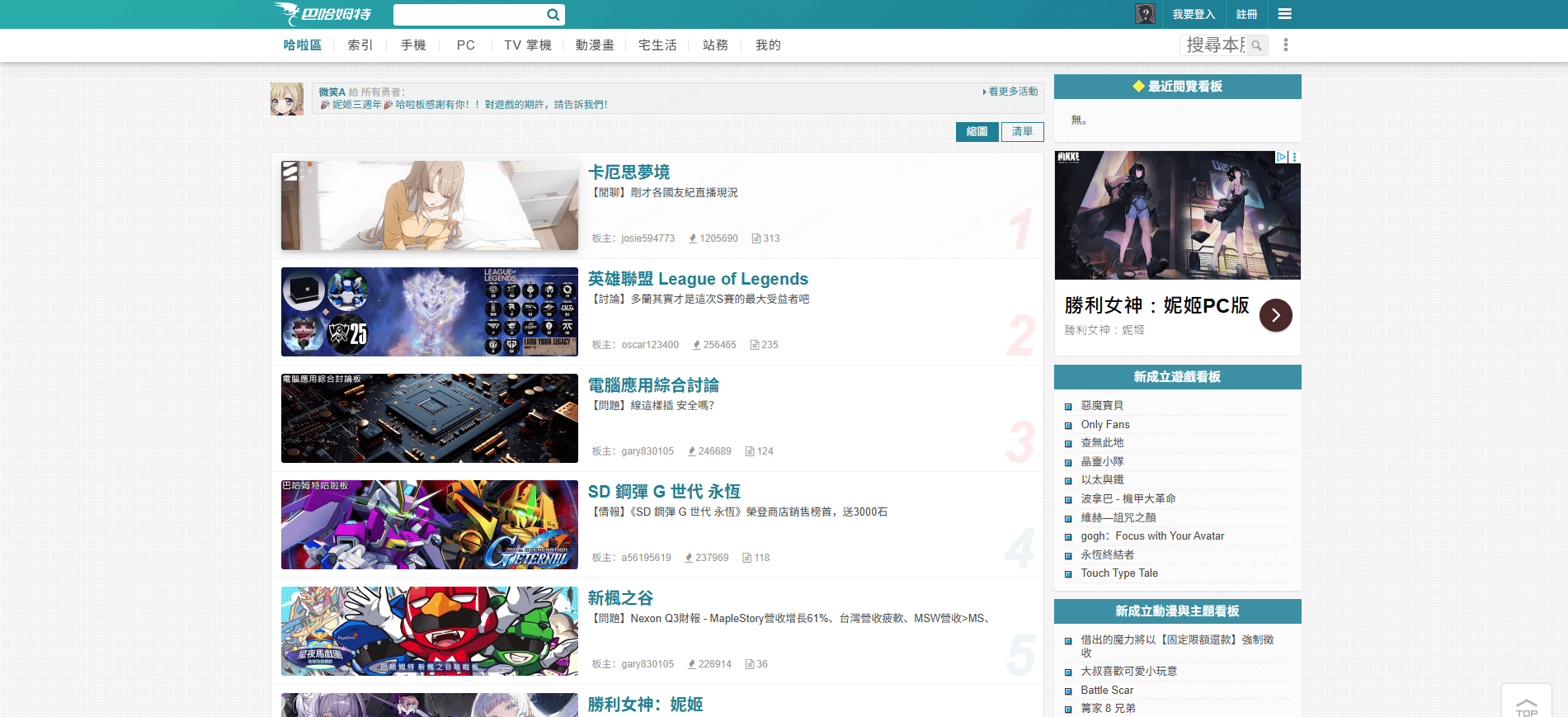The image size is (1568, 717).
Task: Click the Bahamut logo in header
Action: pyautogui.click(x=323, y=14)
